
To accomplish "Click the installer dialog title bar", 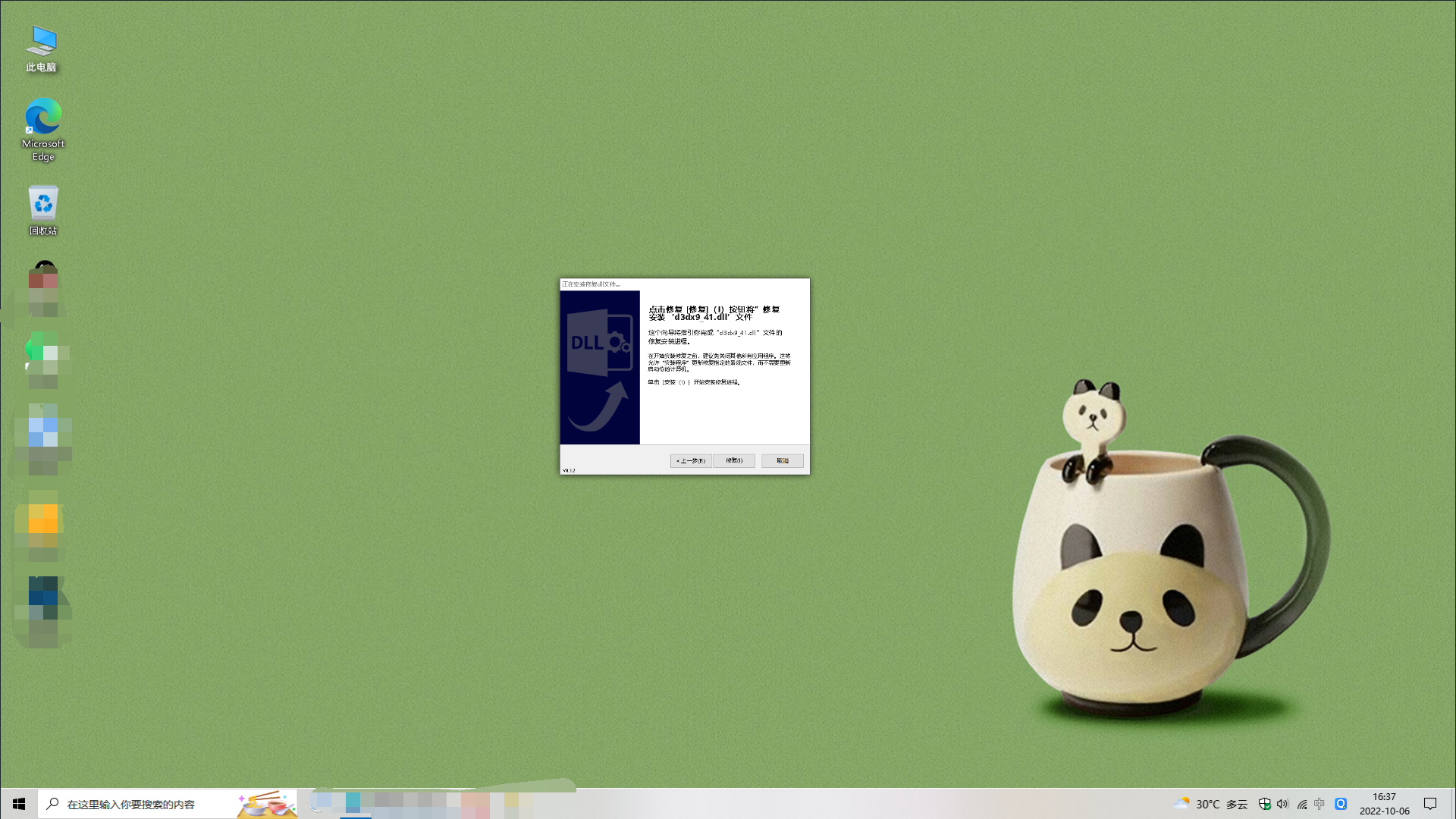I will coord(682,284).
